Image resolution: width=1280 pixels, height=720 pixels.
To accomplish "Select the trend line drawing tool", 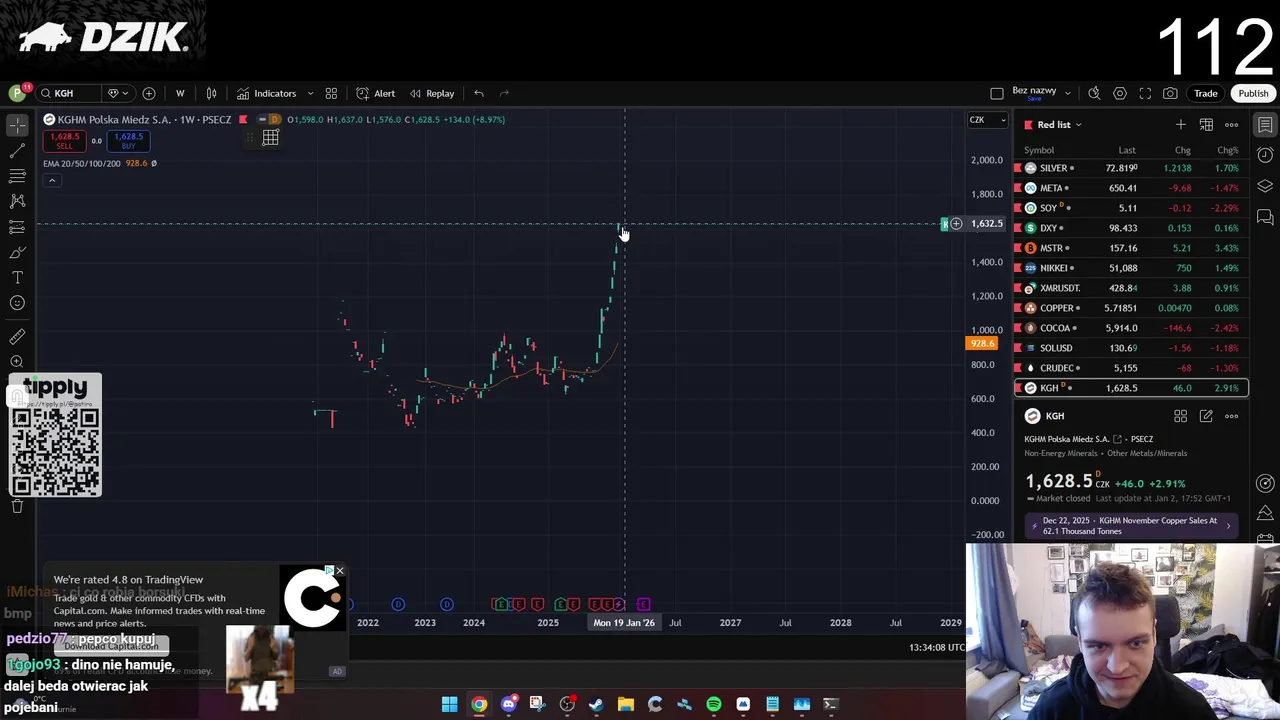I will pyautogui.click(x=17, y=151).
